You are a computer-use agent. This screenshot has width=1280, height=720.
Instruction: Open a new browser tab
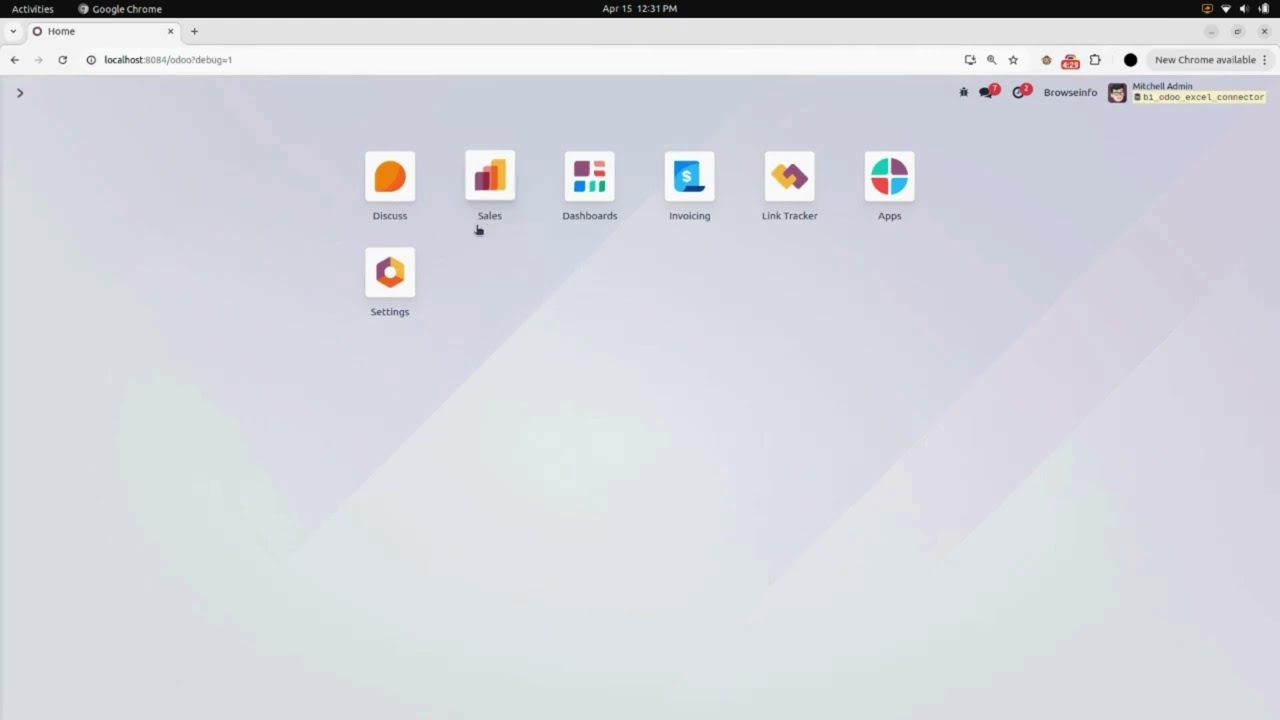click(194, 31)
